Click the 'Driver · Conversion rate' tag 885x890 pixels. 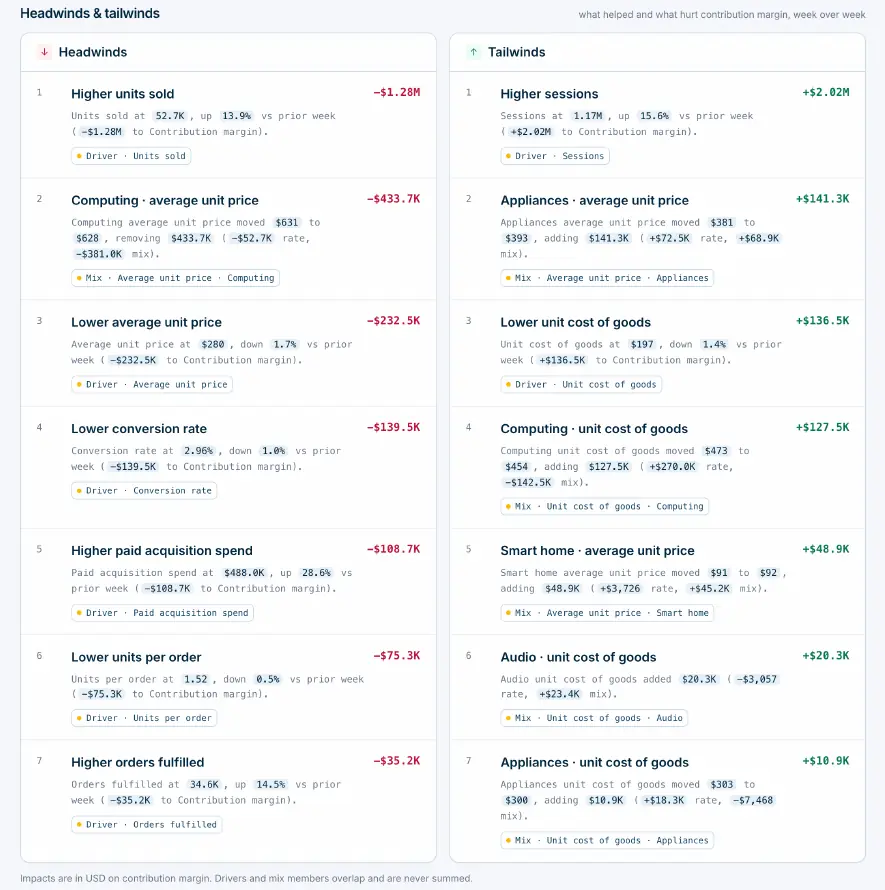click(x=144, y=491)
